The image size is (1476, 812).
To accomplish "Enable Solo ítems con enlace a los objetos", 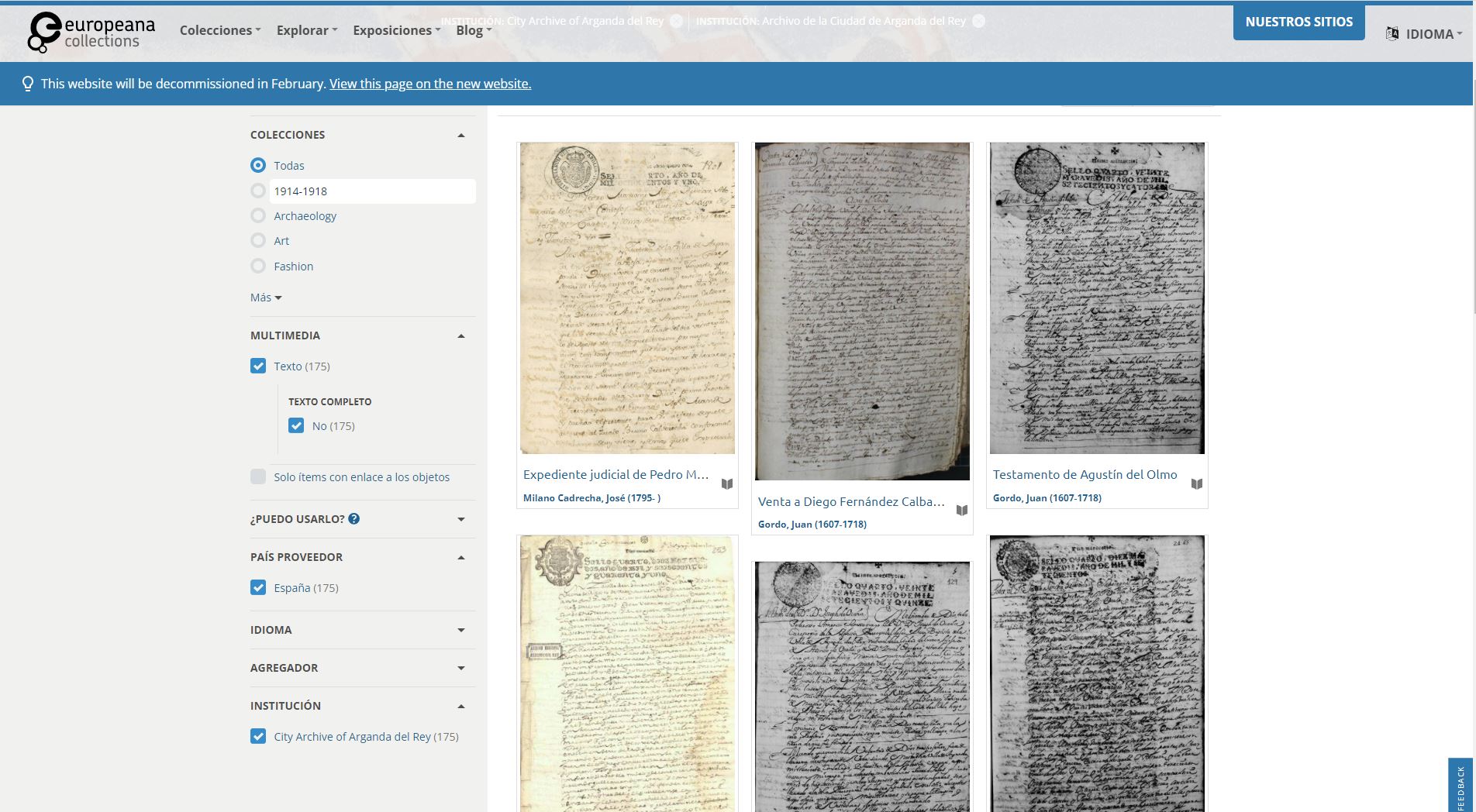I will [258, 477].
